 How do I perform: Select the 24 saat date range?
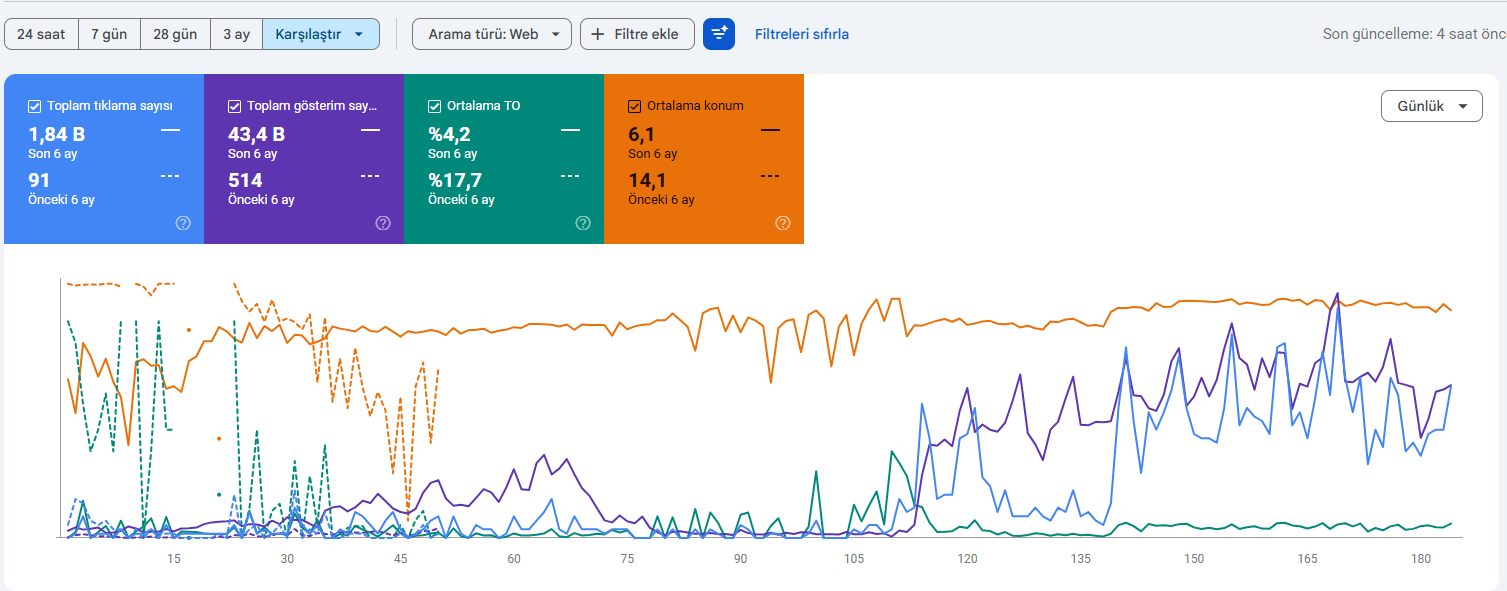coord(41,34)
